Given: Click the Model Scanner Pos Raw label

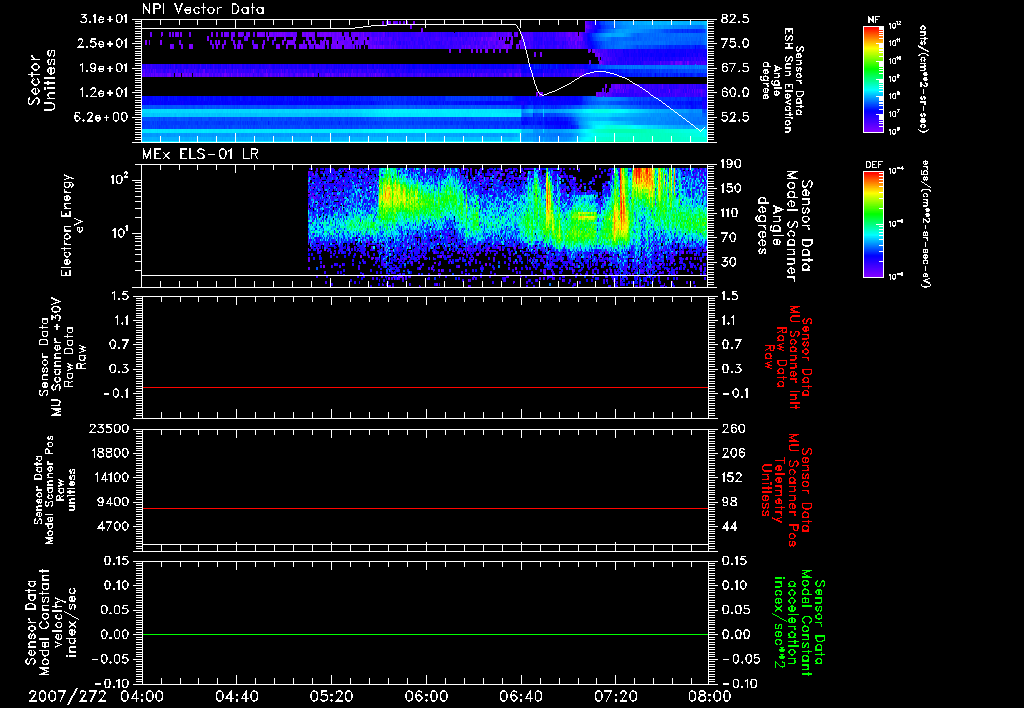Looking at the screenshot, I should [x=55, y=490].
